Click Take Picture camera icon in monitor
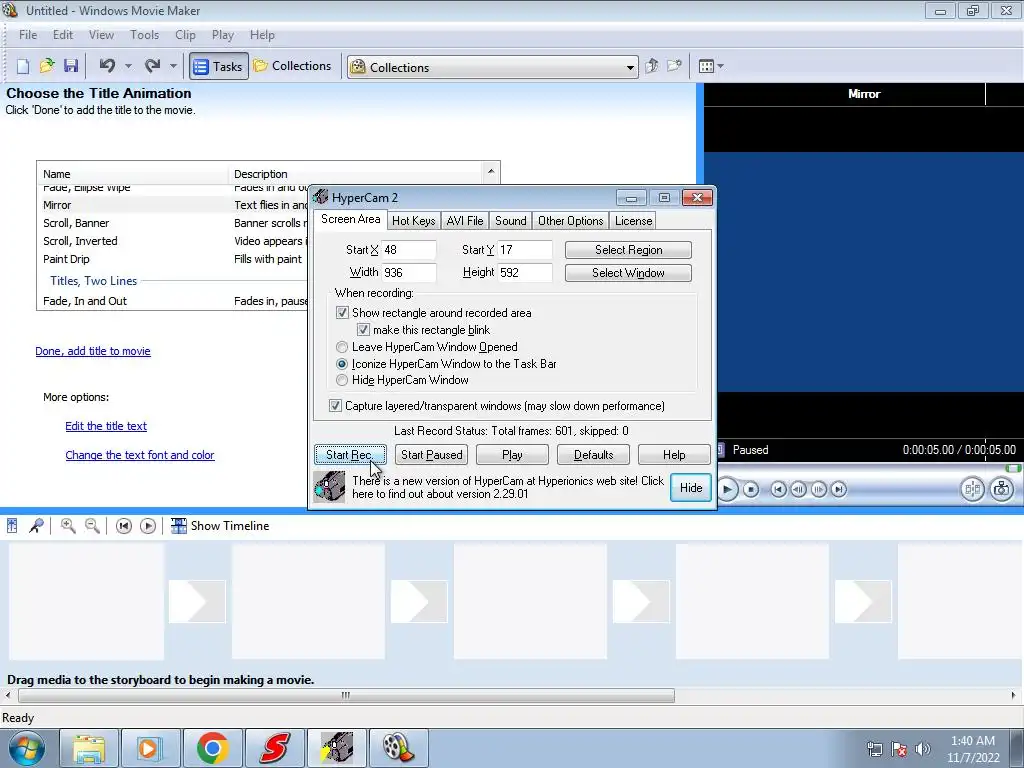Viewport: 1024px width, 768px height. 1002,489
